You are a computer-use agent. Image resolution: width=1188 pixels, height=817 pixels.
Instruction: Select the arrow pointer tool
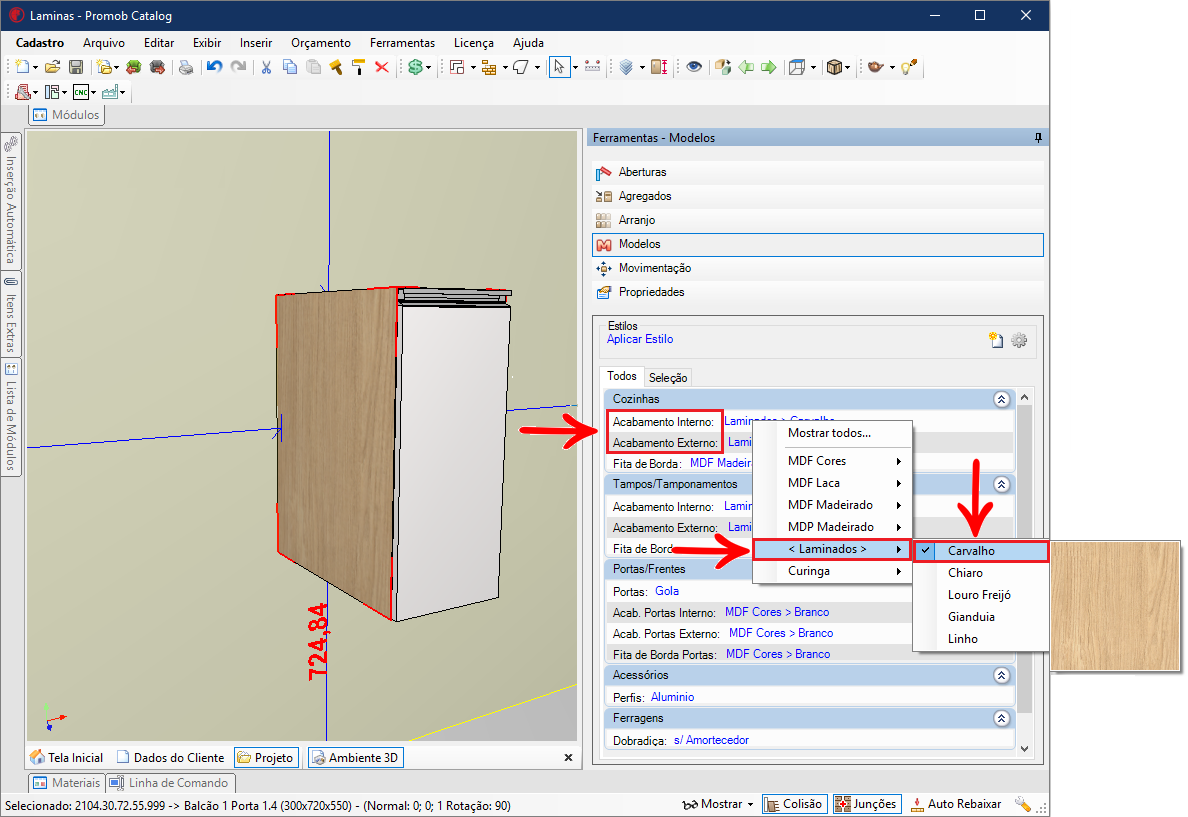(559, 67)
